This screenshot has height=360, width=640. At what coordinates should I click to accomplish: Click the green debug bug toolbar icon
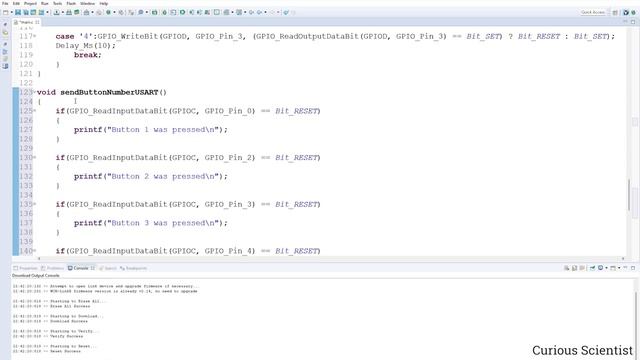[x=109, y=12]
